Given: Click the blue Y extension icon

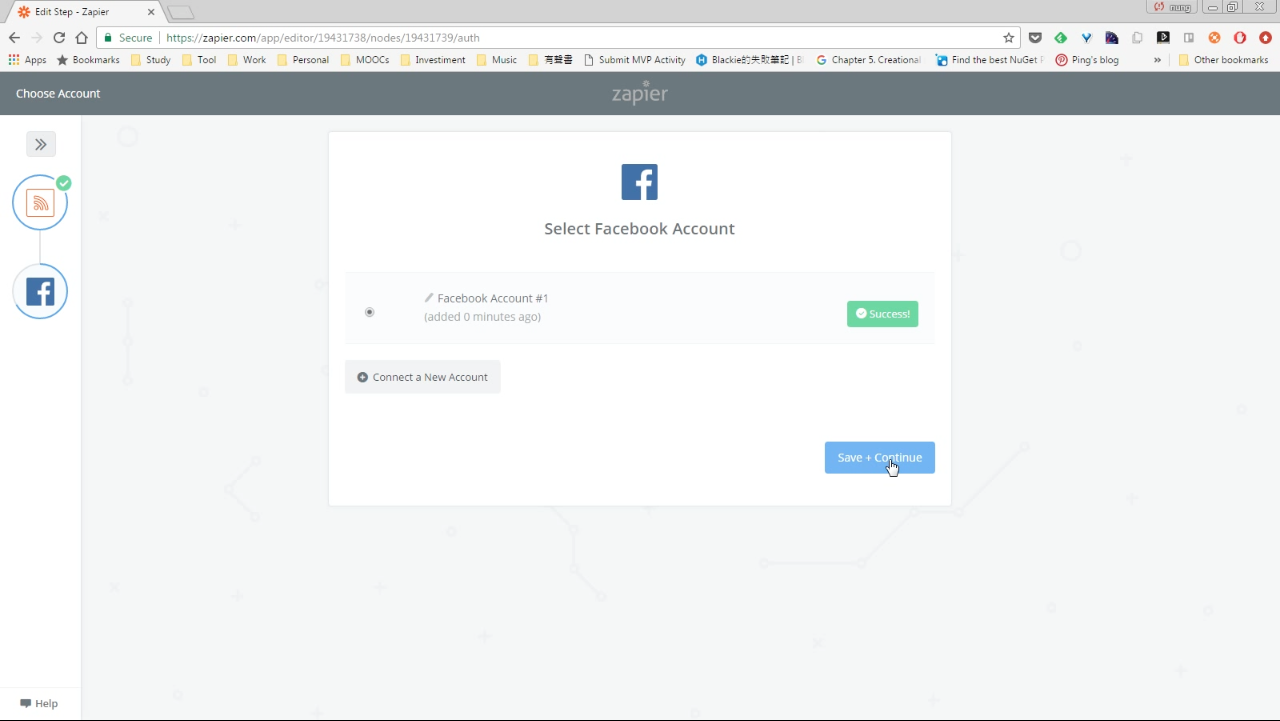Looking at the screenshot, I should pos(1086,38).
